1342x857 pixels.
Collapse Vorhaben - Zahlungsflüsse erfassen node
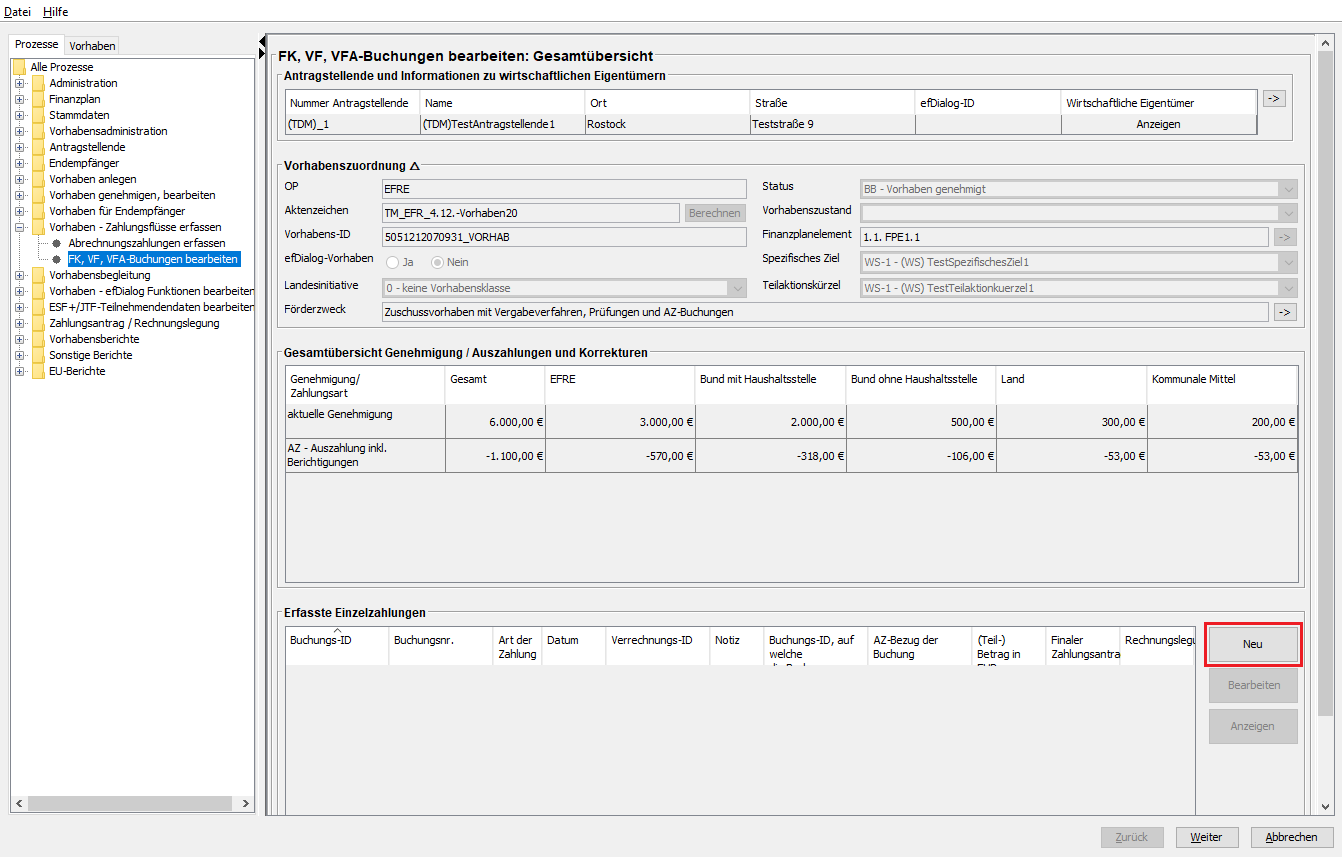tap(20, 227)
